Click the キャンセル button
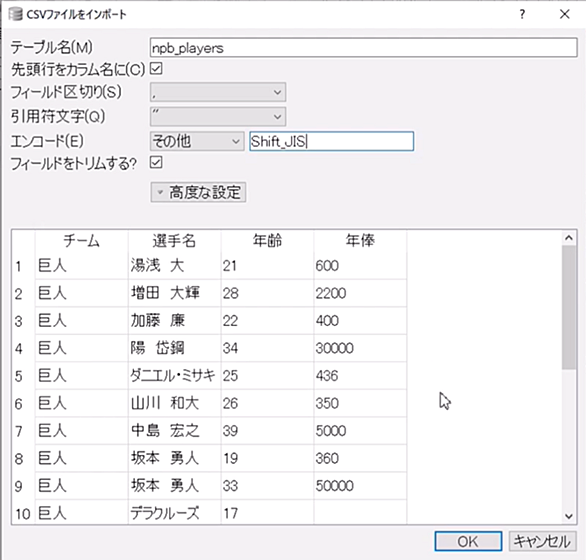 point(542,541)
